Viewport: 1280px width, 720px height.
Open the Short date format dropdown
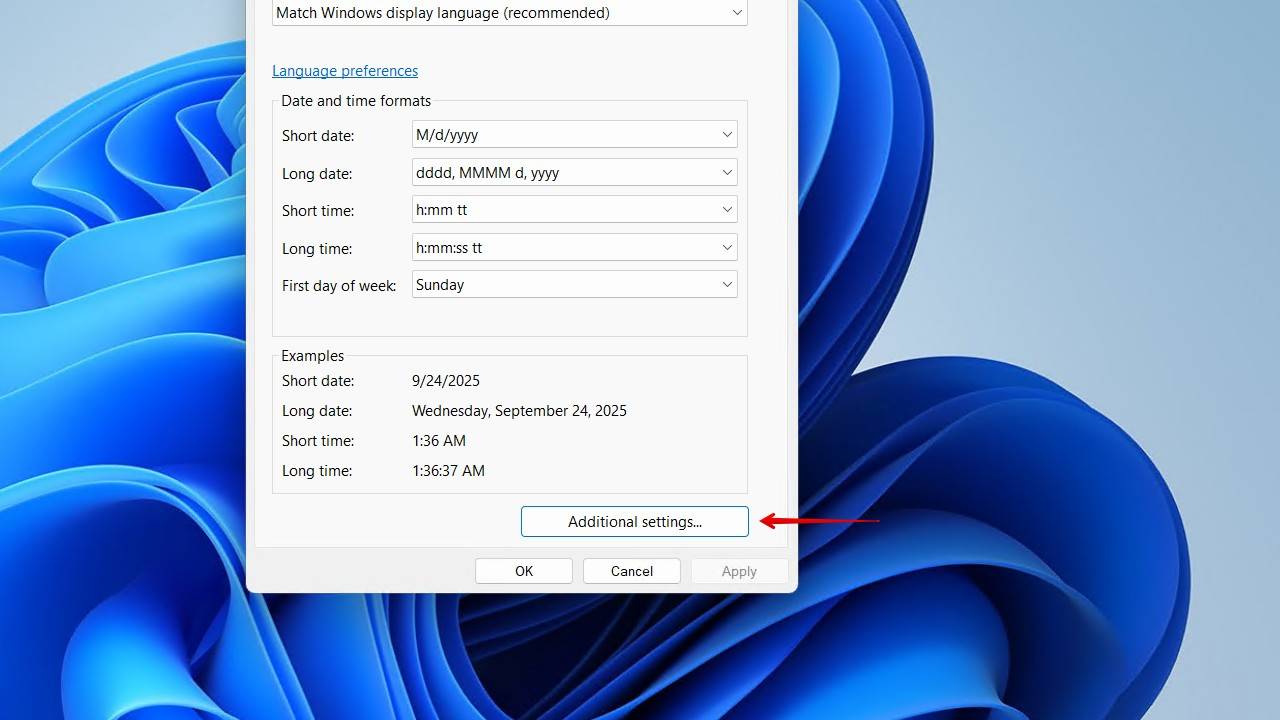coord(726,133)
